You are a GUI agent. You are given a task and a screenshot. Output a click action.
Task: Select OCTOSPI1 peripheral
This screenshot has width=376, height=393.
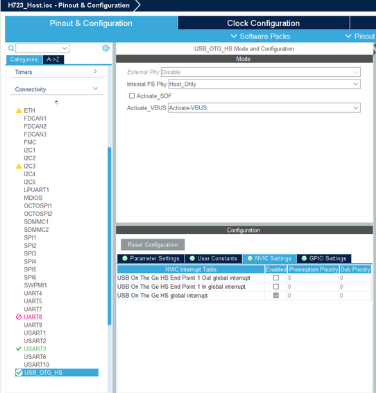click(38, 206)
